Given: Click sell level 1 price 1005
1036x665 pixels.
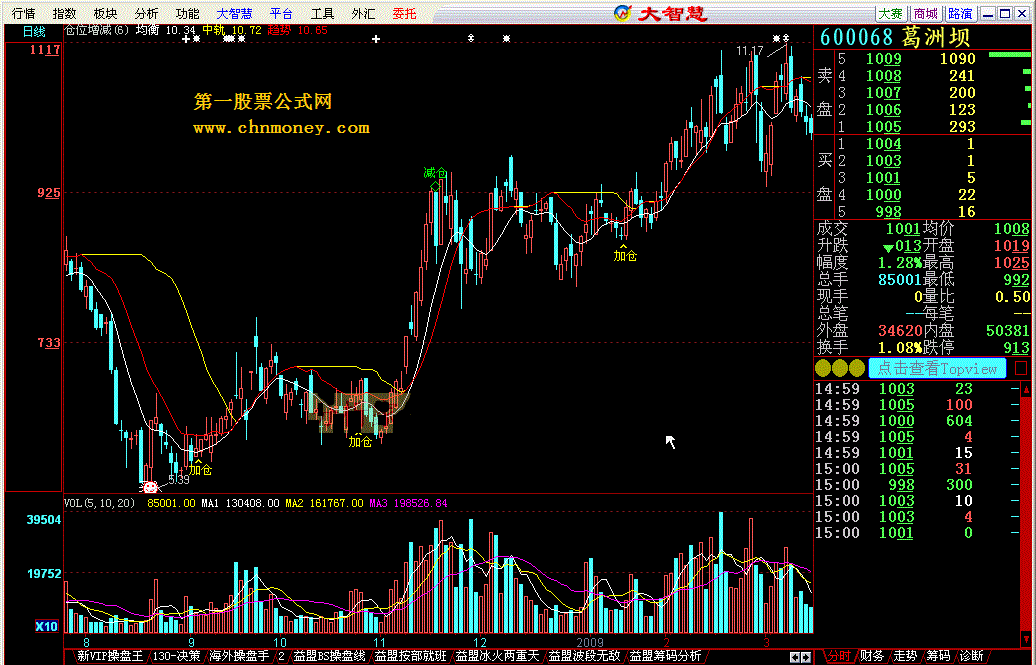Looking at the screenshot, I should point(883,126).
